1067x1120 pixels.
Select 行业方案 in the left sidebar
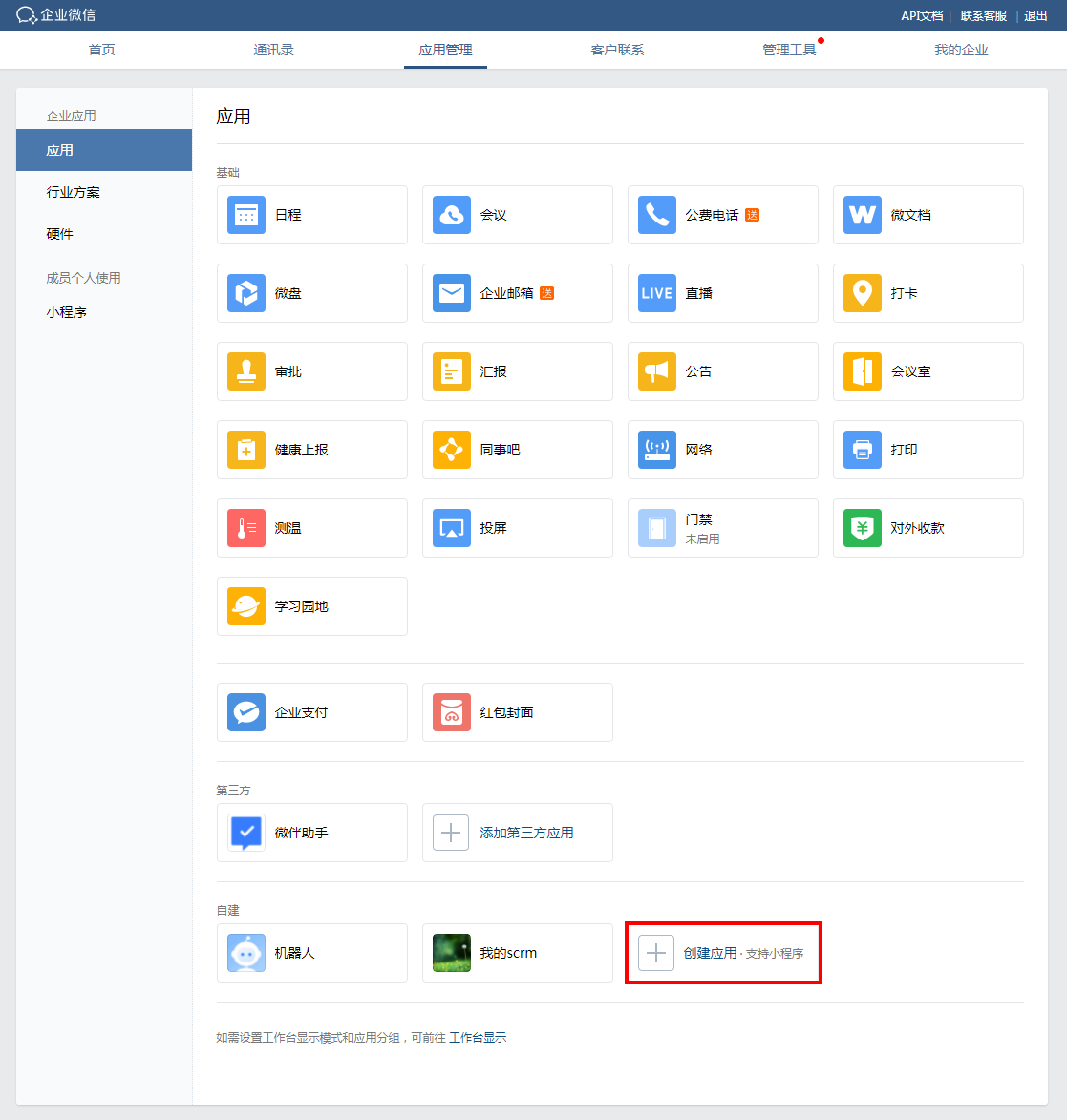pyautogui.click(x=74, y=192)
